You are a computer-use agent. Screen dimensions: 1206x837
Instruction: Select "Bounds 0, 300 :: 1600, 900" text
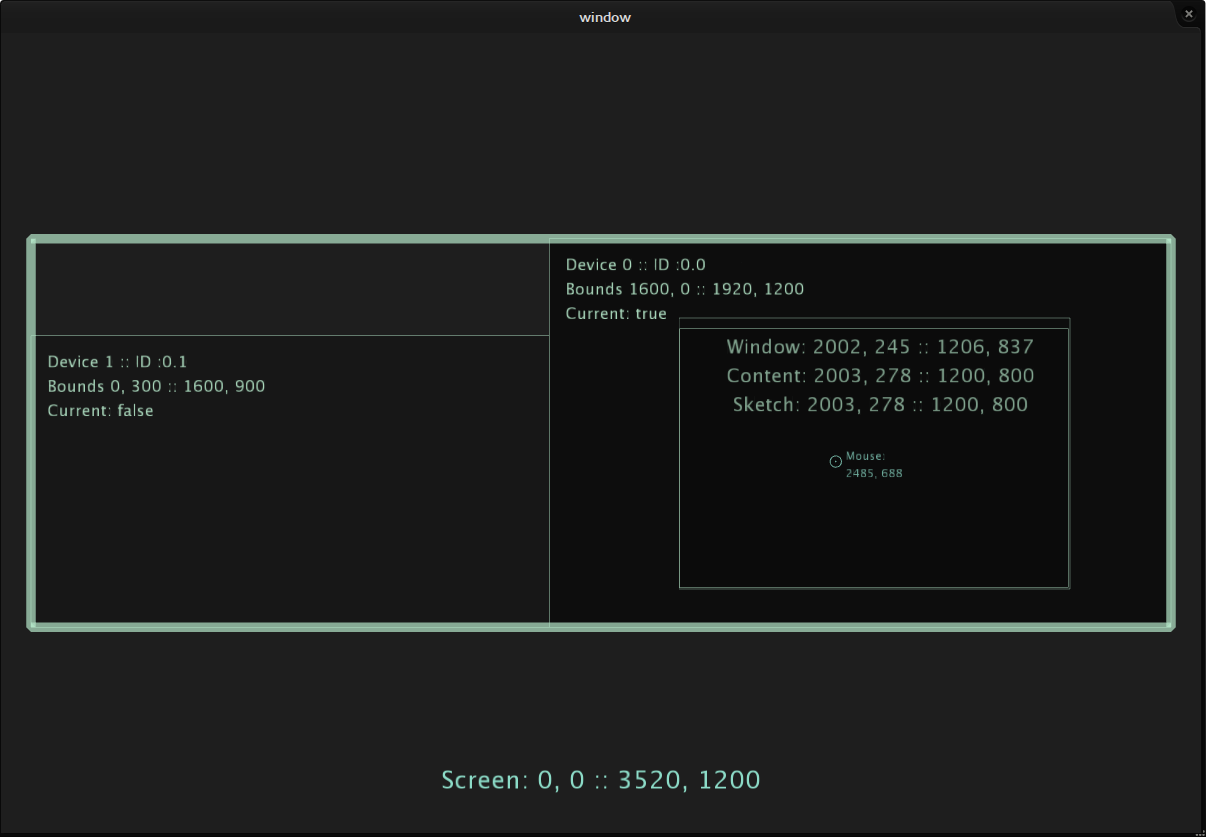click(156, 386)
